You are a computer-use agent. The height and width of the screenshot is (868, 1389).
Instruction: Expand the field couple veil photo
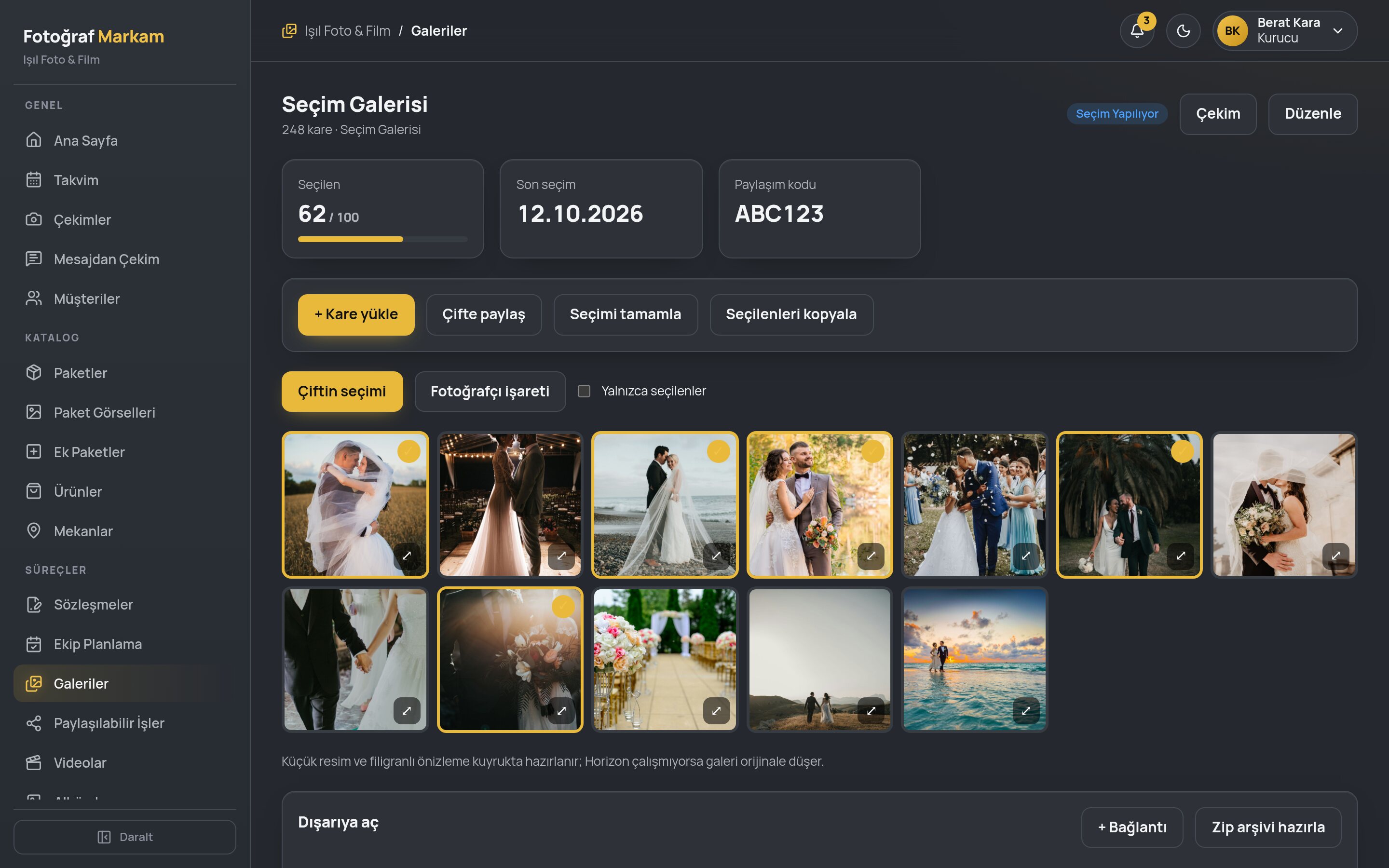407,556
